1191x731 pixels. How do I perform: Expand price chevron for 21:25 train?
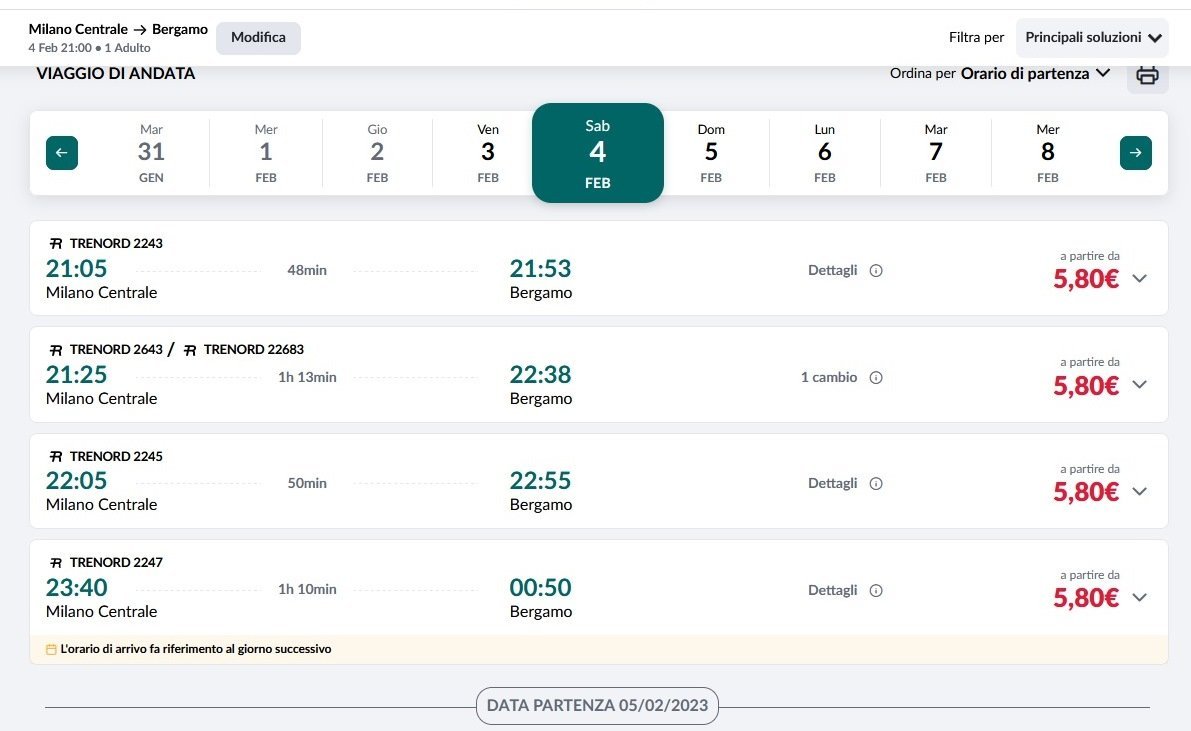pyautogui.click(x=1139, y=385)
